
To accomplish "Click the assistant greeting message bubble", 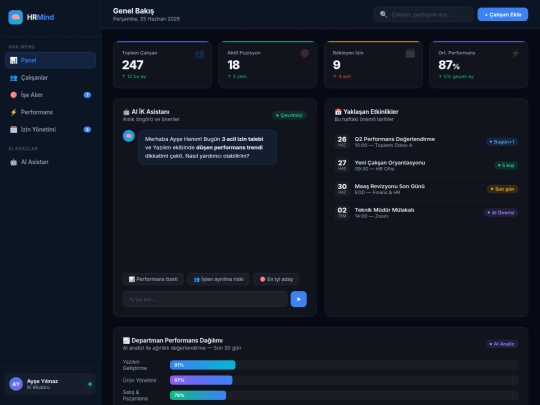I will [208, 147].
